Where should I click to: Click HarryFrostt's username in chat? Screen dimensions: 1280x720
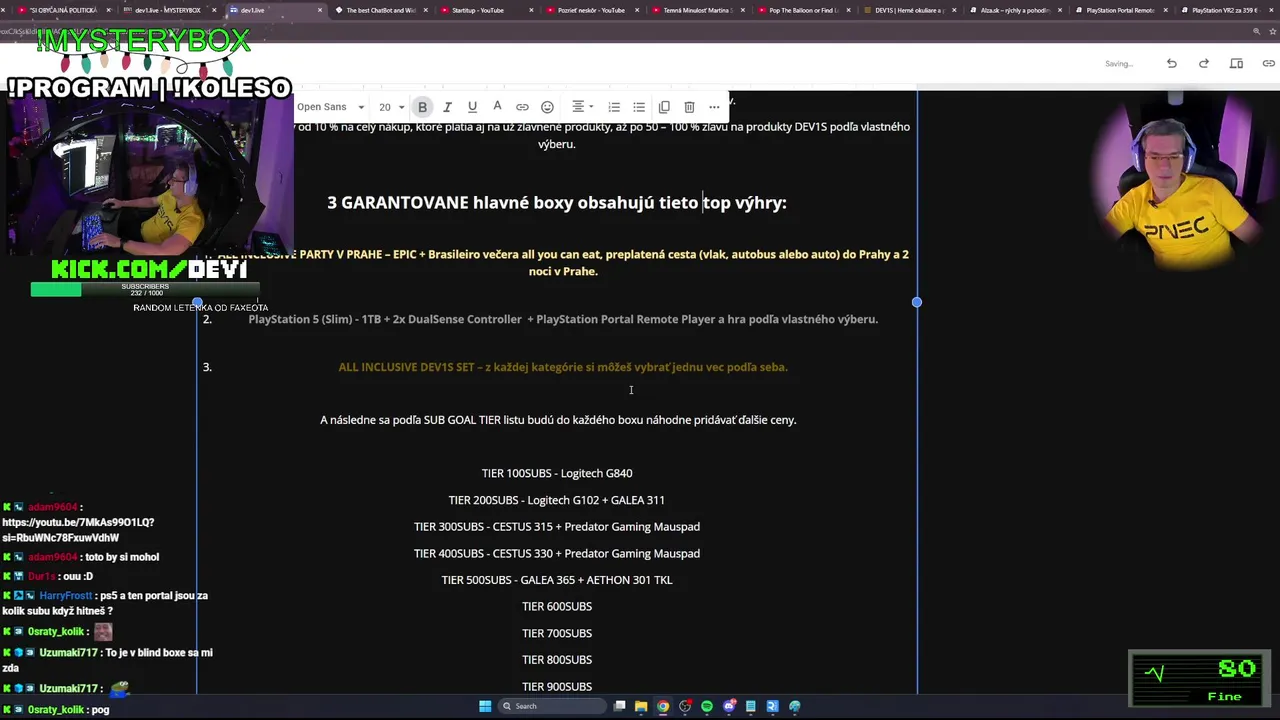pyautogui.click(x=65, y=595)
